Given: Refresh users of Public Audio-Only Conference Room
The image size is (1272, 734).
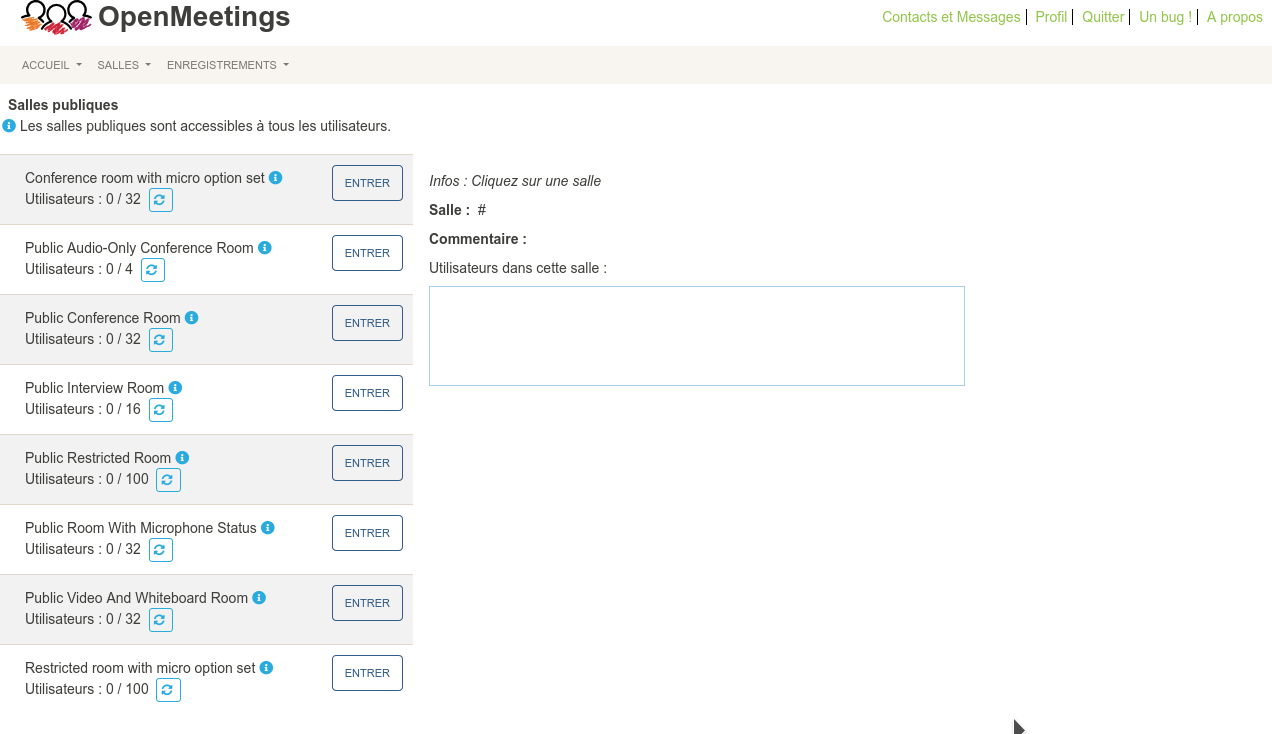Looking at the screenshot, I should (x=153, y=270).
